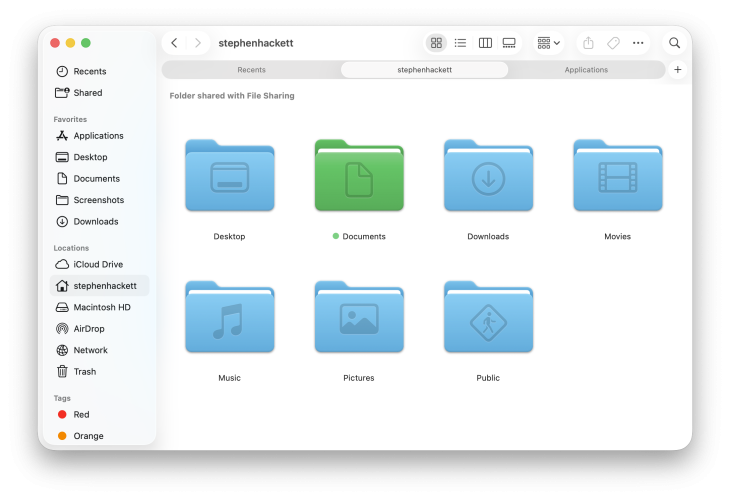Click the Edit Tags toolbar icon
The height and width of the screenshot is (500, 730).
click(x=613, y=43)
